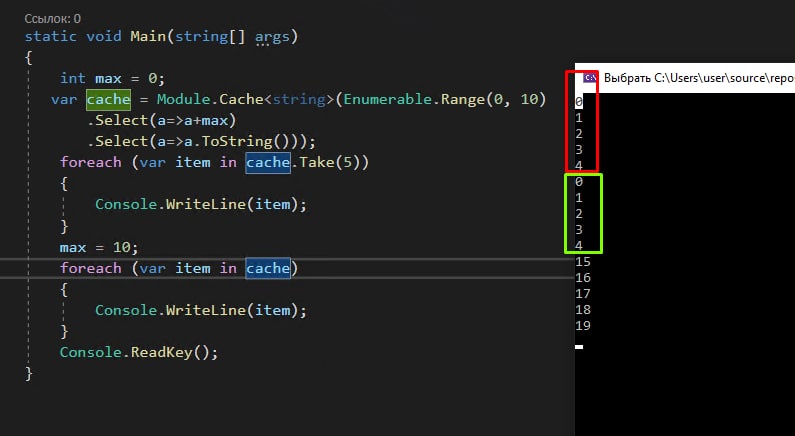Screen dimensions: 795x436
Task: Click the 'args' parameter name
Action: [272, 37]
